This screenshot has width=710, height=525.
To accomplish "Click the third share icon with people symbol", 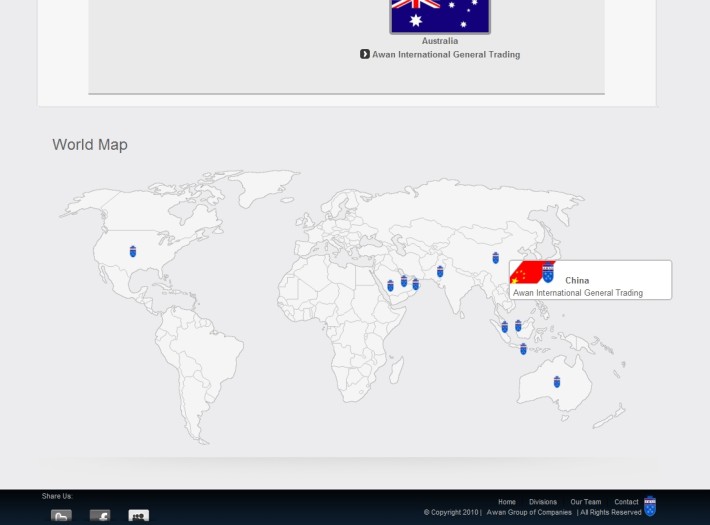I will point(138,516).
